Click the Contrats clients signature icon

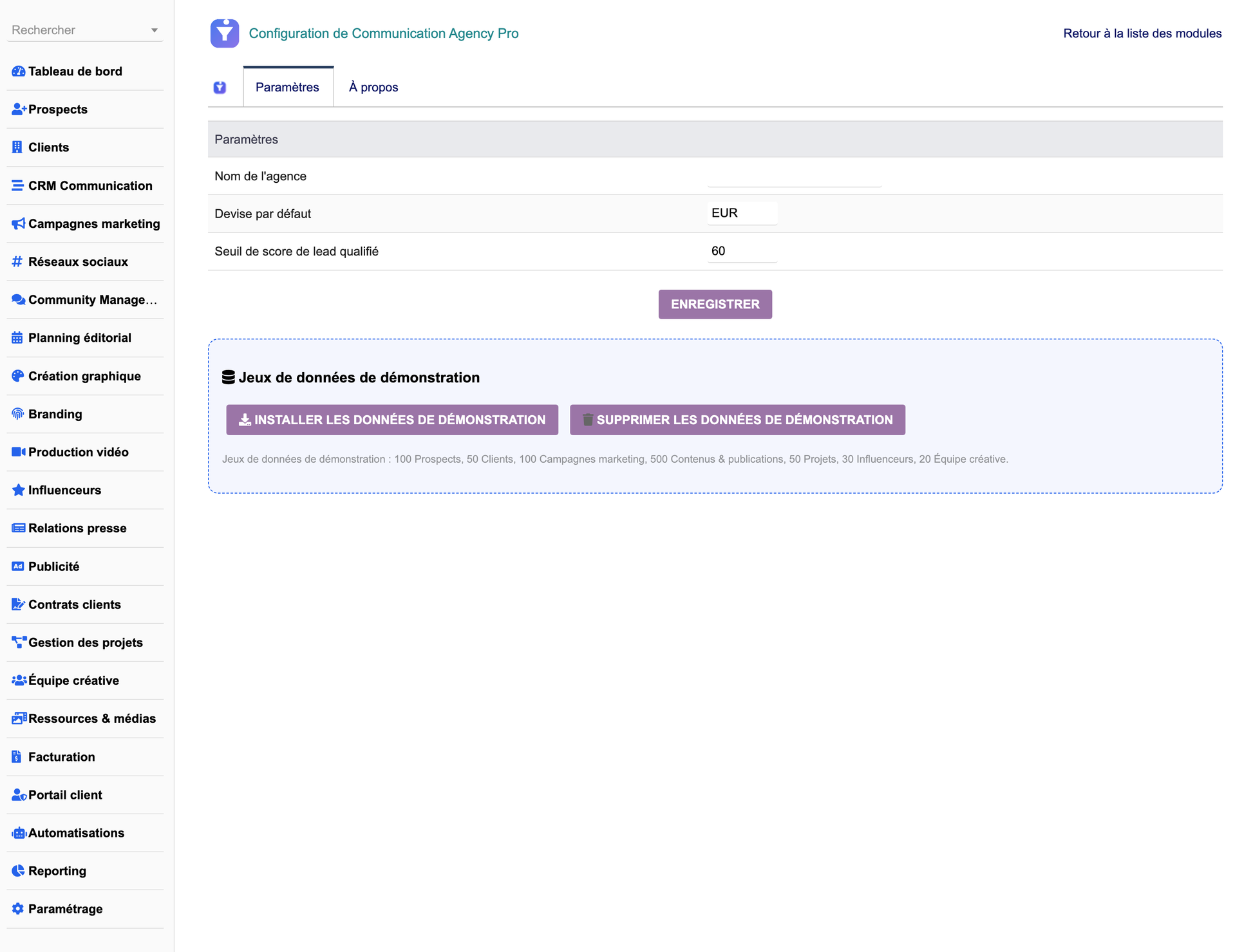tap(18, 604)
